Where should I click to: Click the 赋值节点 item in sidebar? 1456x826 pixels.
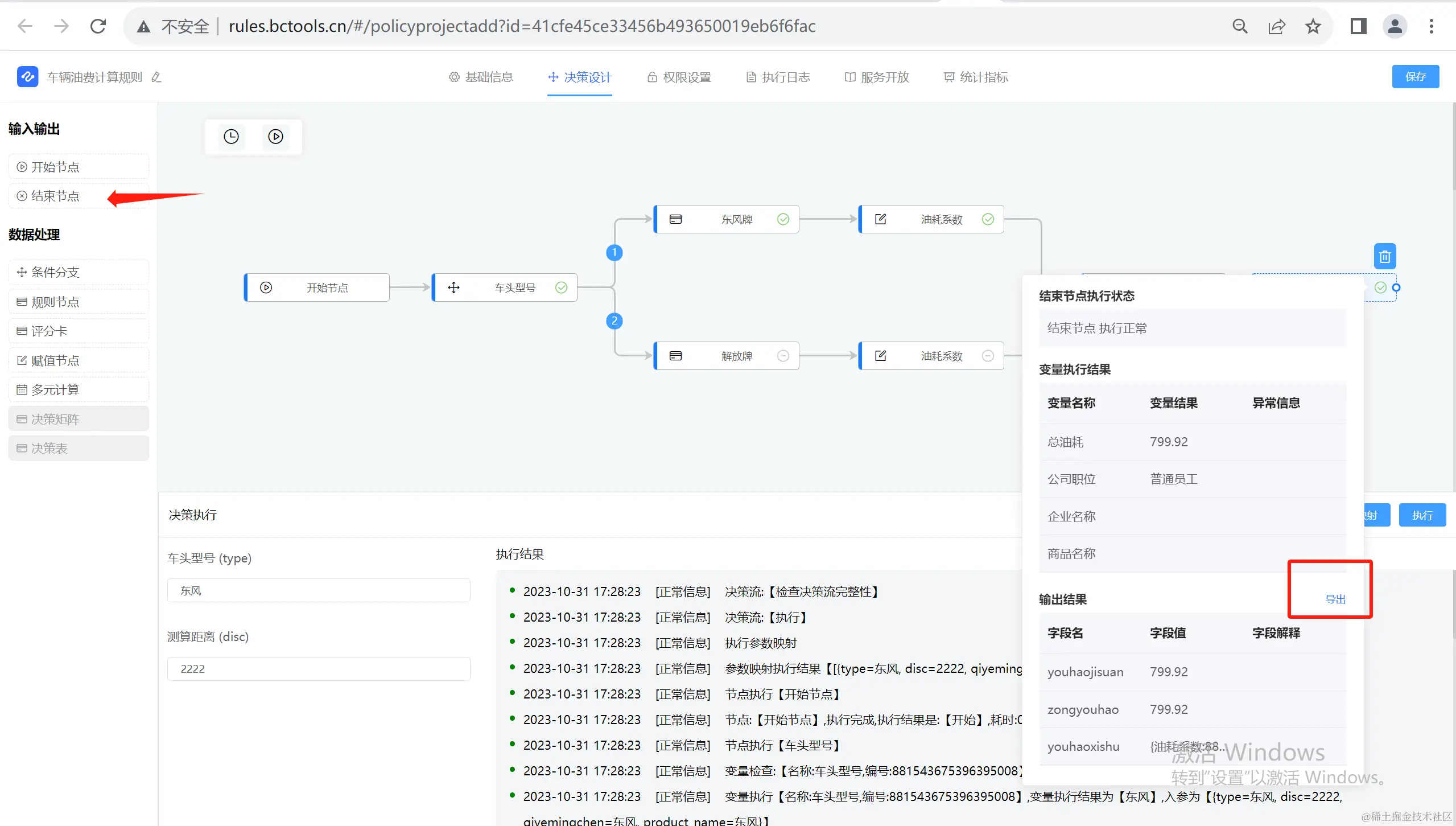[55, 360]
